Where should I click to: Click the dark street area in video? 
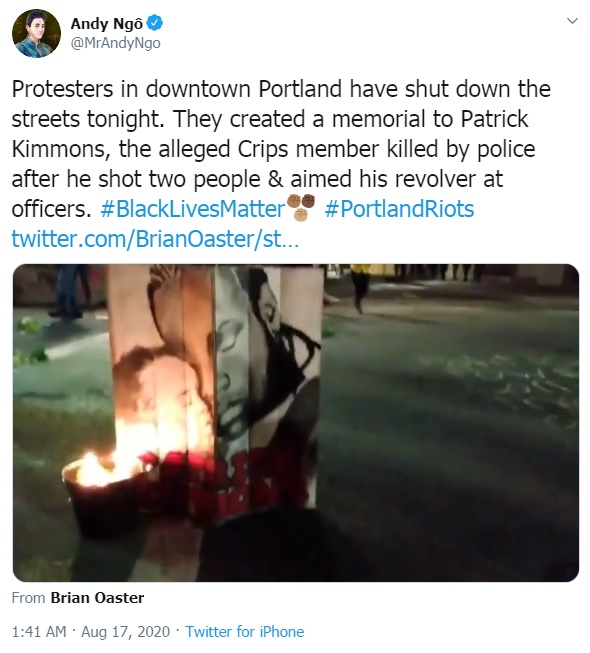pyautogui.click(x=450, y=437)
